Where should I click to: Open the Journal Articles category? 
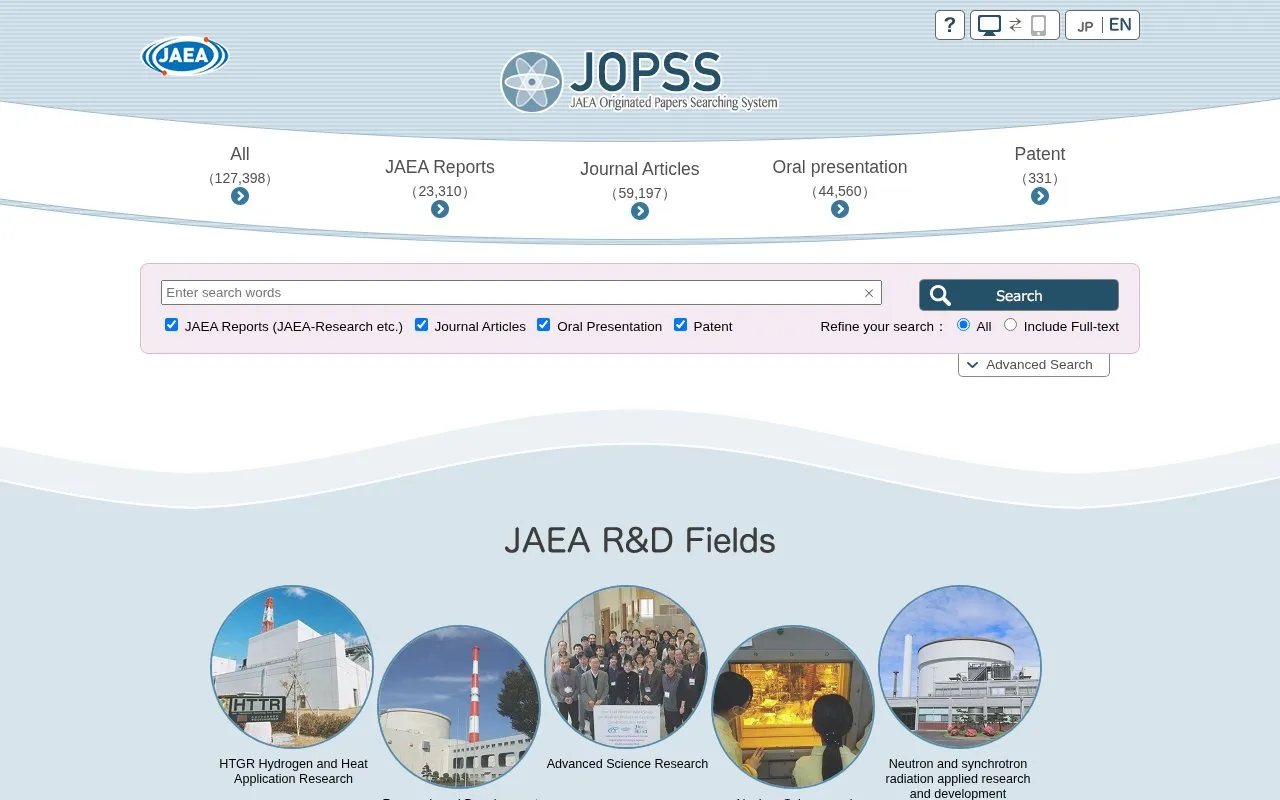[640, 169]
